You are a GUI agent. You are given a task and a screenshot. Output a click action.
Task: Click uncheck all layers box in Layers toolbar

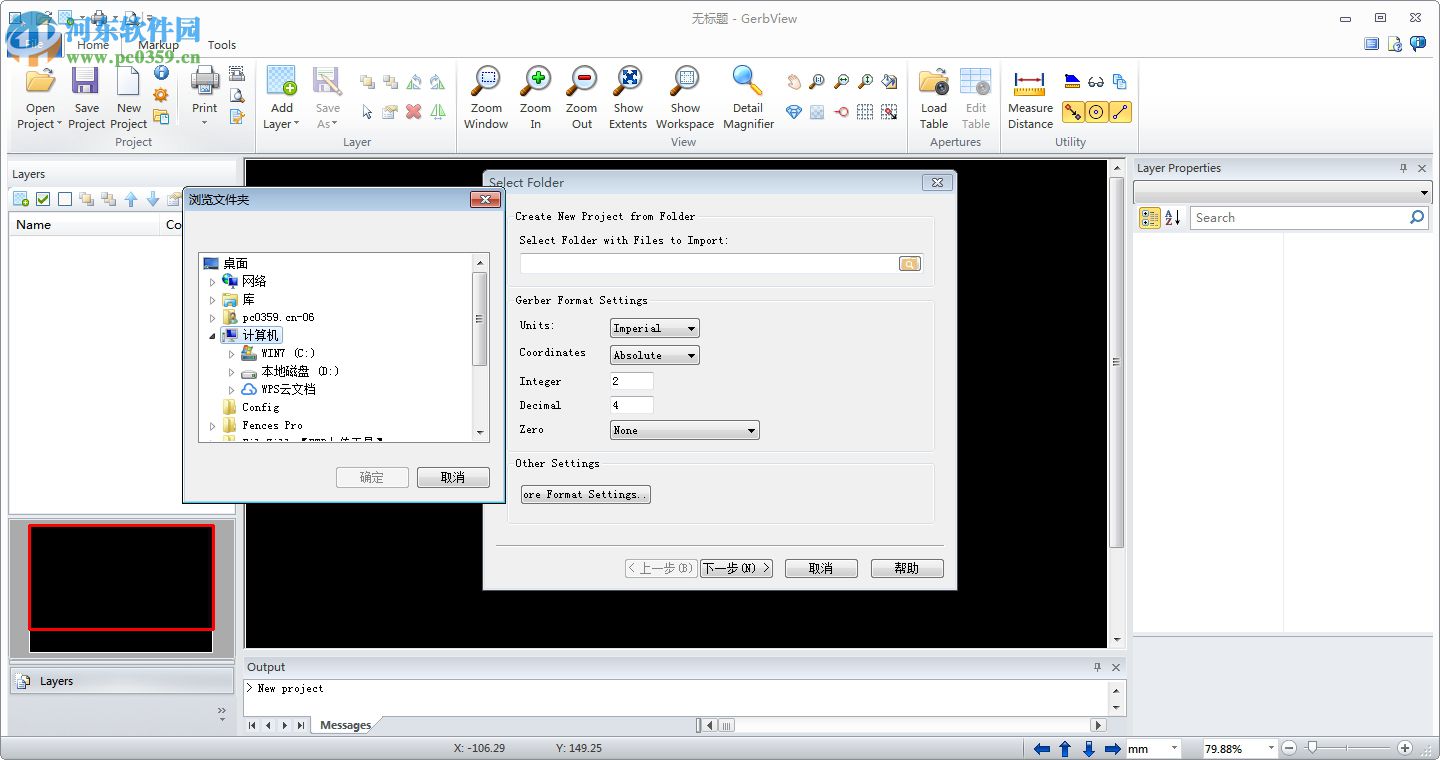pyautogui.click(x=65, y=199)
